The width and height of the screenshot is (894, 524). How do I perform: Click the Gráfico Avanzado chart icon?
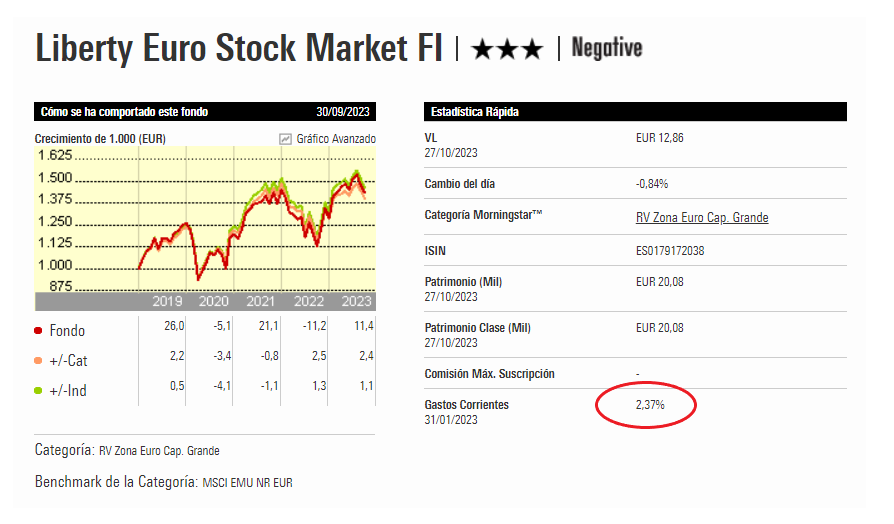coord(285,139)
